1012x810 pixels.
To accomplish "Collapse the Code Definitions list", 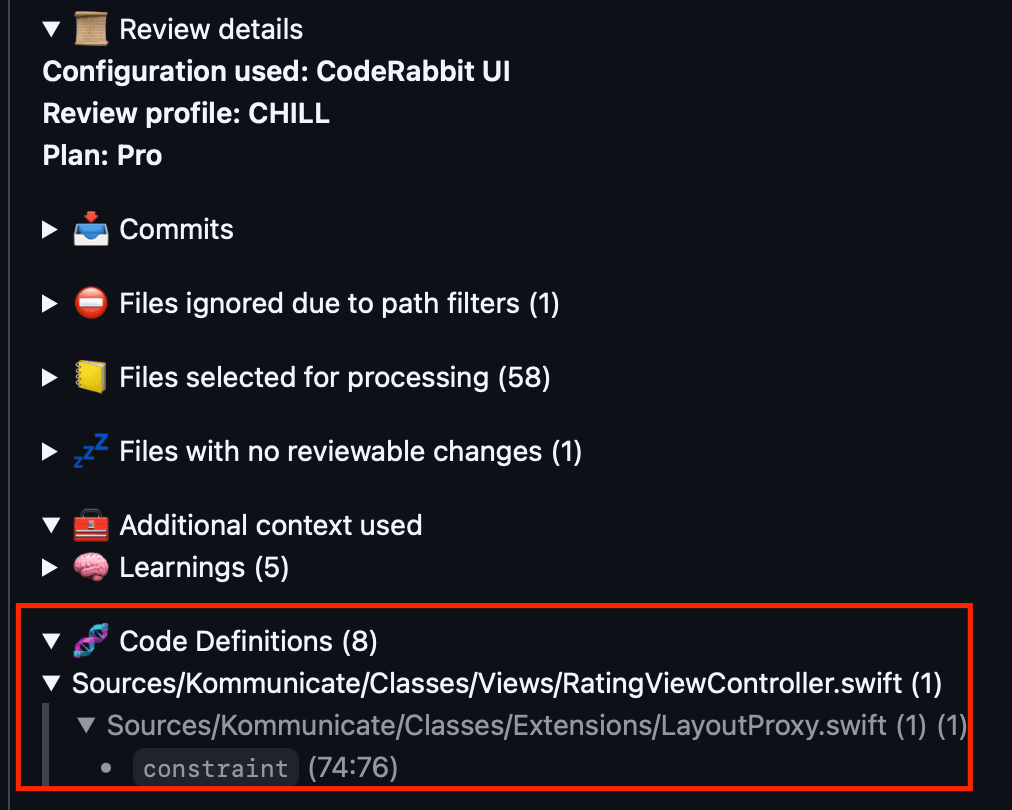I will point(52,640).
